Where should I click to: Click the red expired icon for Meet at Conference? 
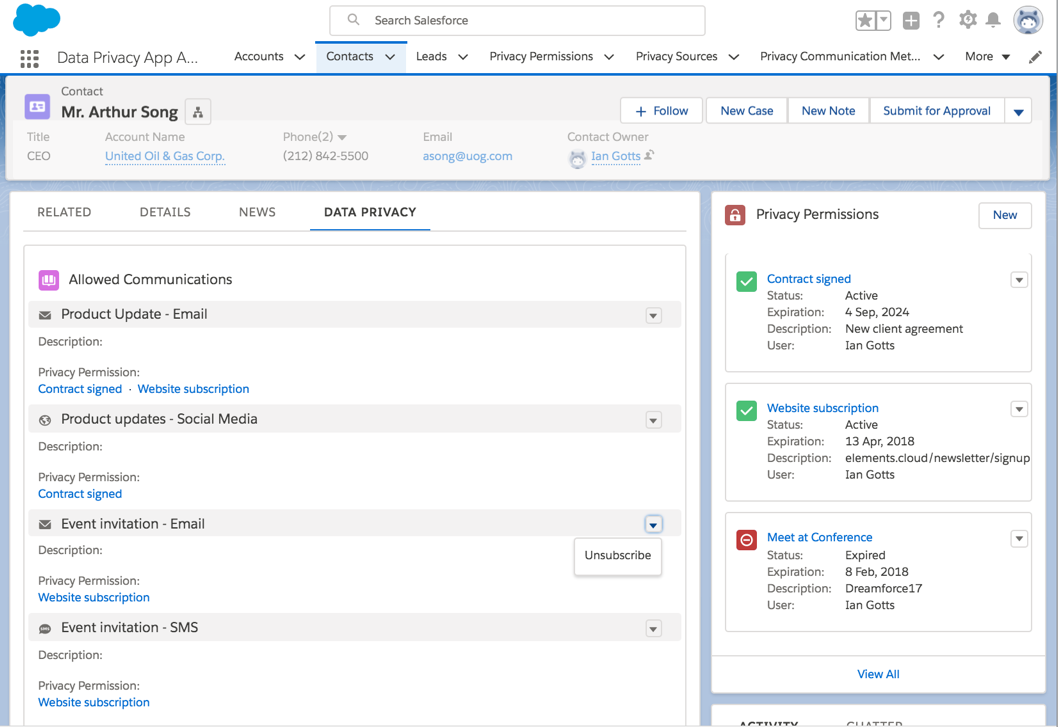tap(746, 540)
